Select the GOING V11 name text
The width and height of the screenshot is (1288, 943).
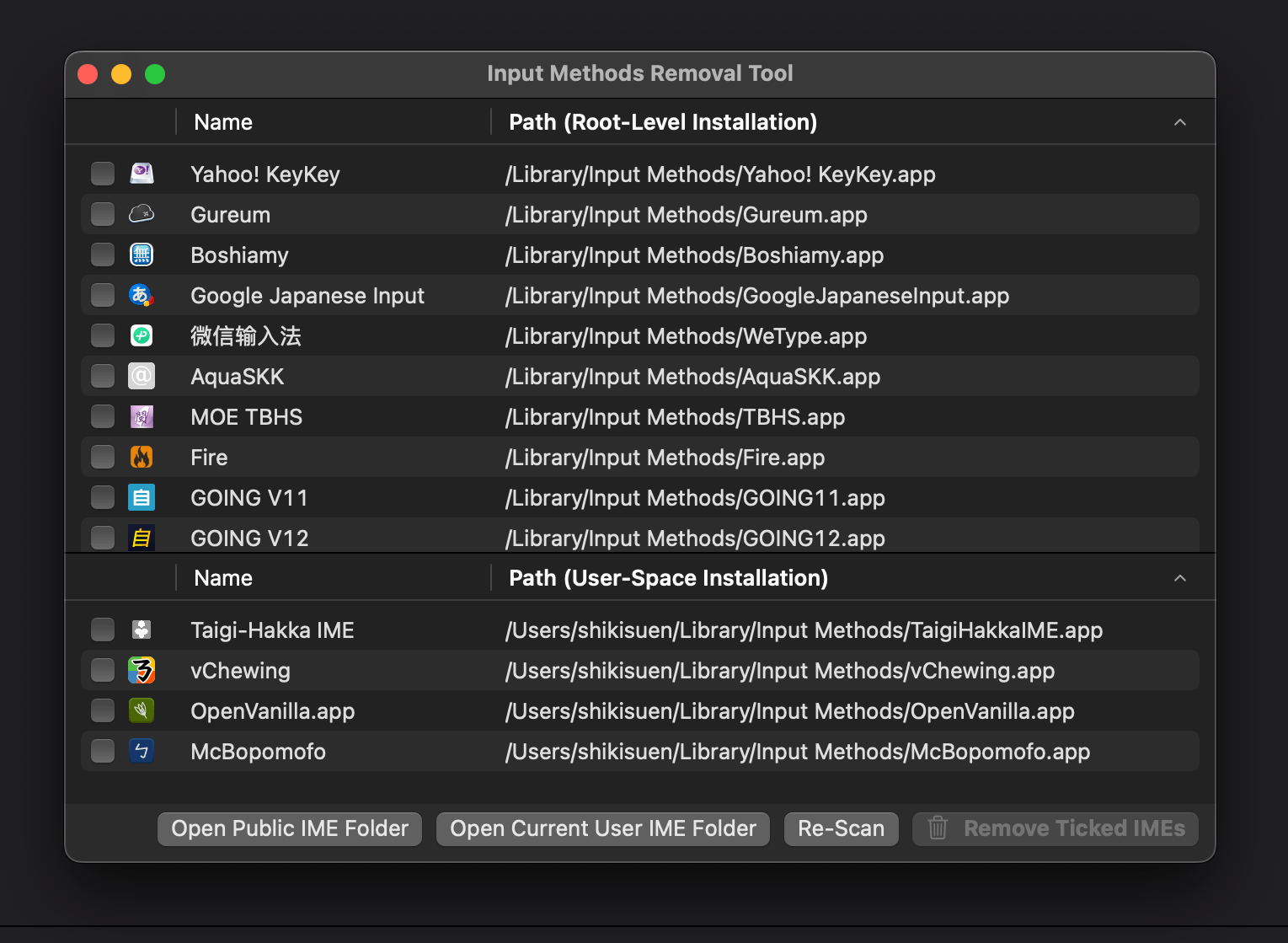(x=249, y=498)
